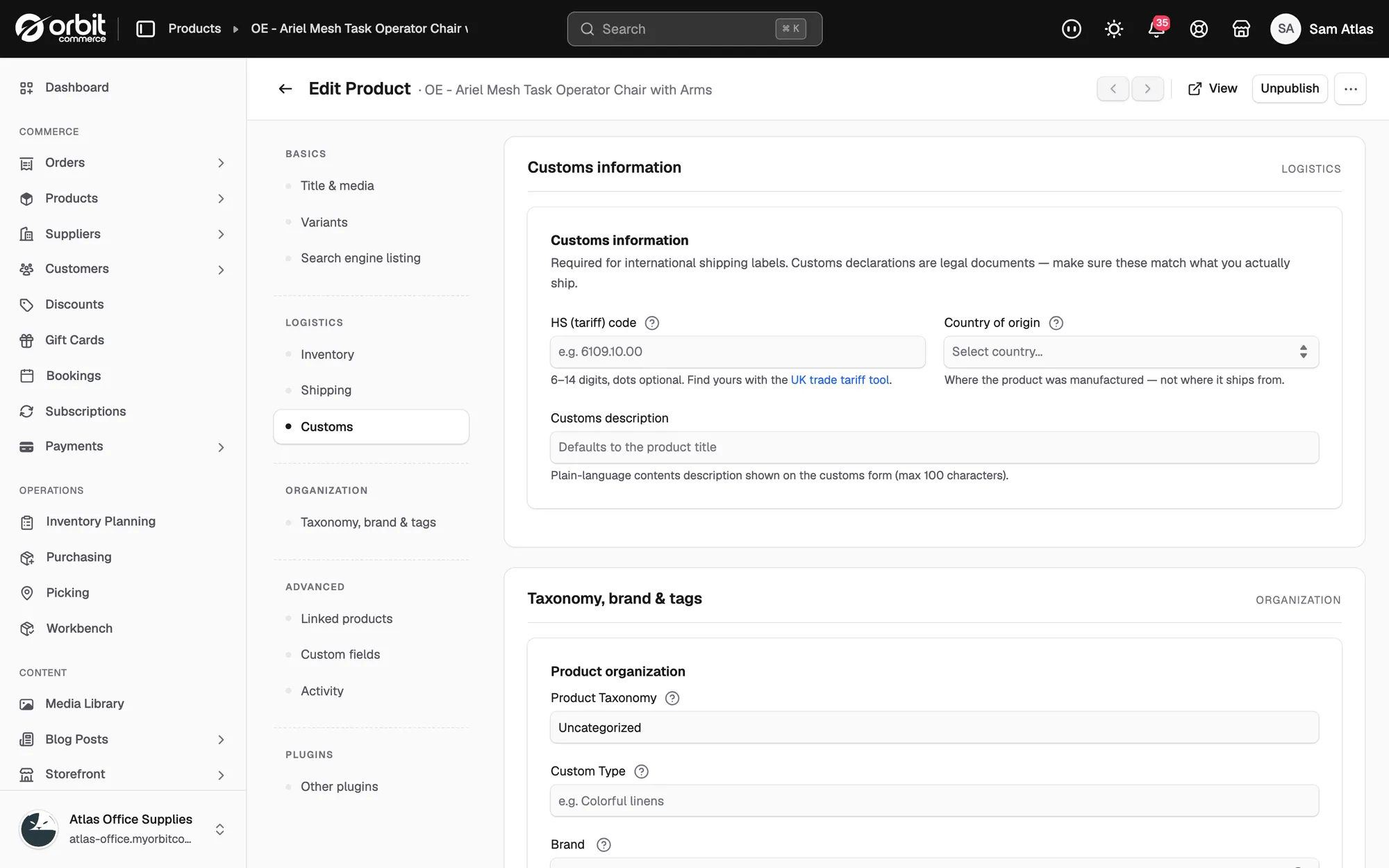Open the Country of origin dropdown

[1131, 352]
